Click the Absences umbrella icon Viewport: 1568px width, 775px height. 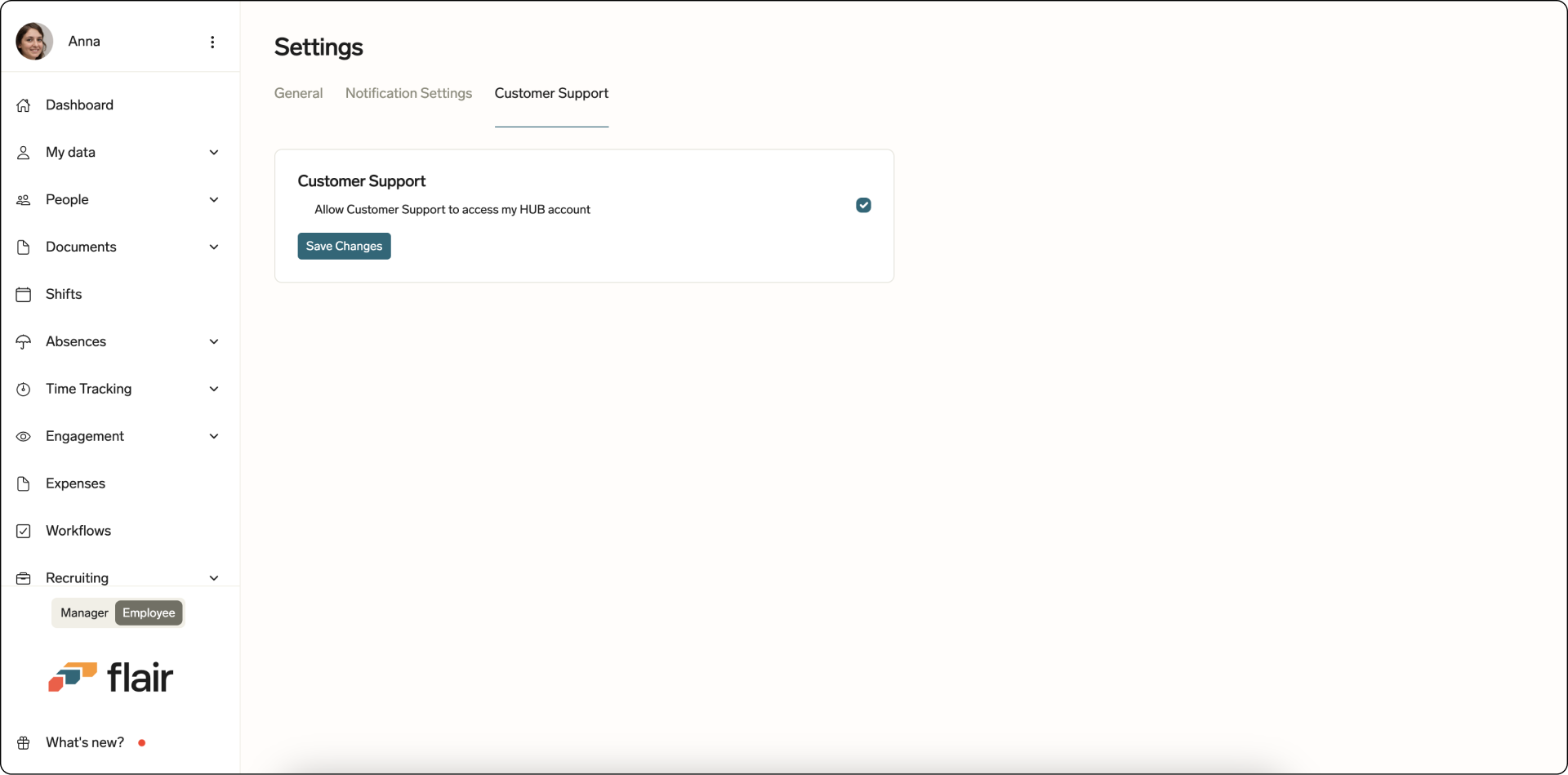point(24,341)
